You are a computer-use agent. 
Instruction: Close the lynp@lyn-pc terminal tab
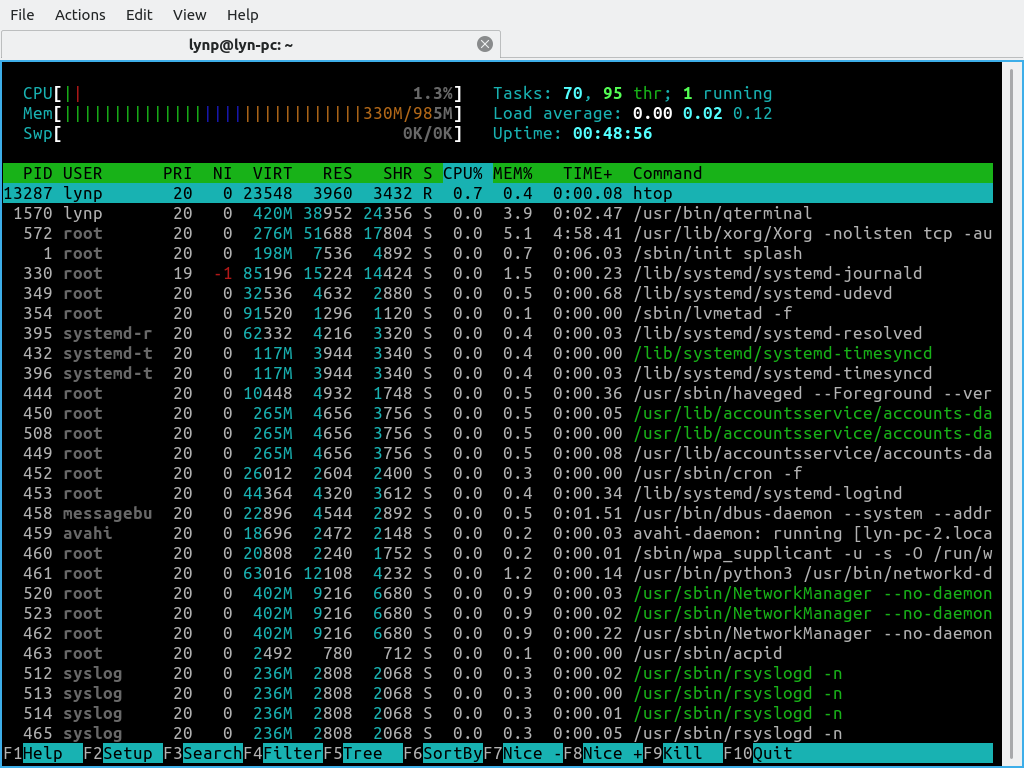click(485, 44)
